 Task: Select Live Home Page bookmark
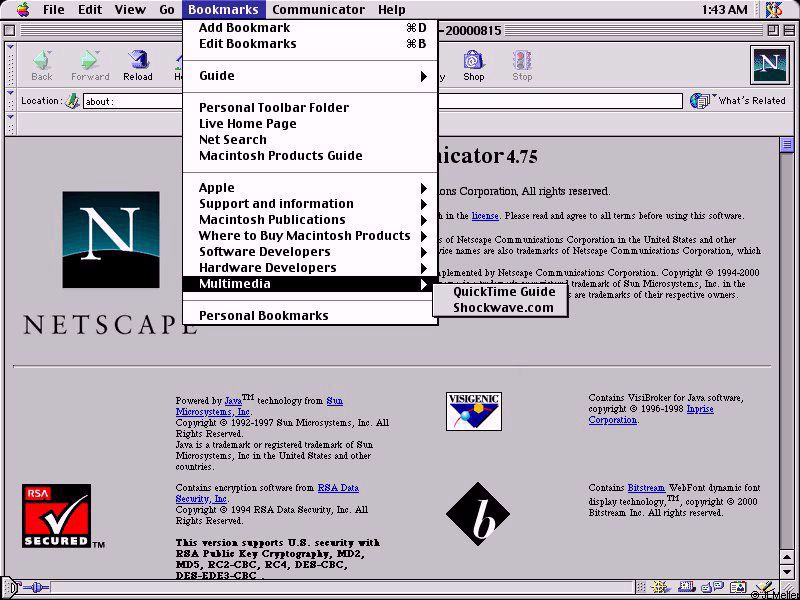click(310, 123)
